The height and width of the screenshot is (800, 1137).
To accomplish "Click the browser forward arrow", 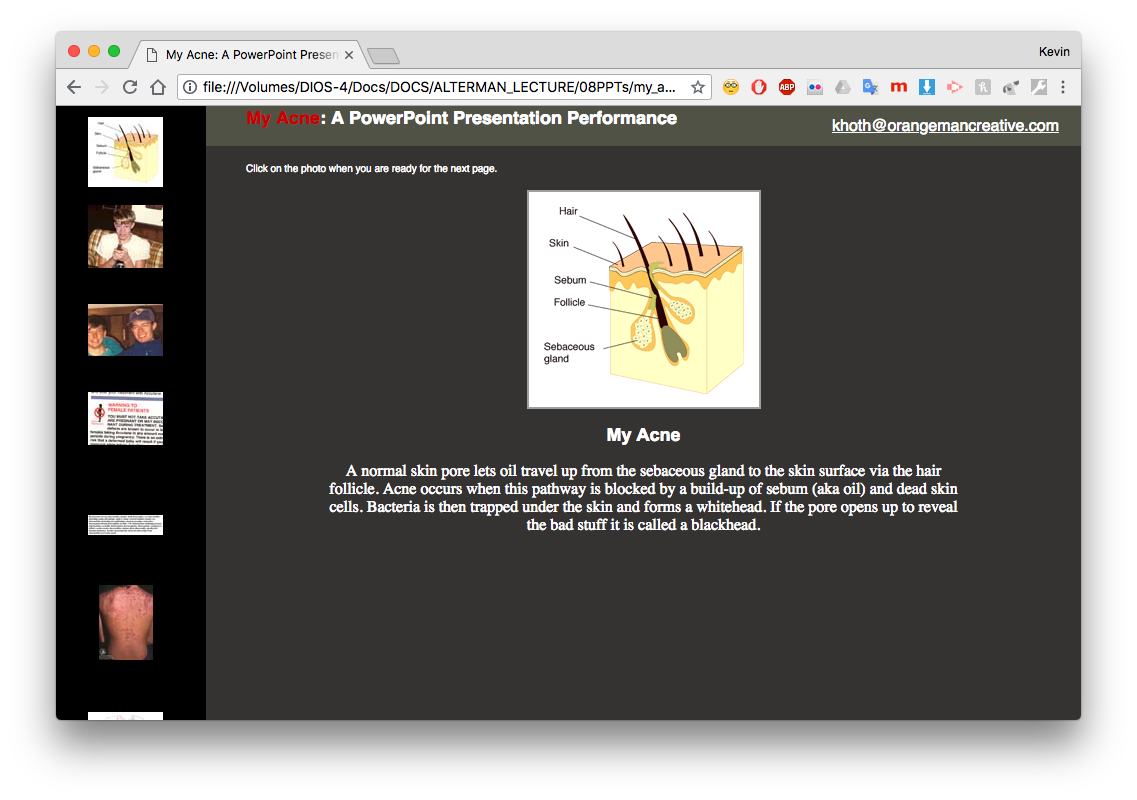I will pyautogui.click(x=102, y=87).
